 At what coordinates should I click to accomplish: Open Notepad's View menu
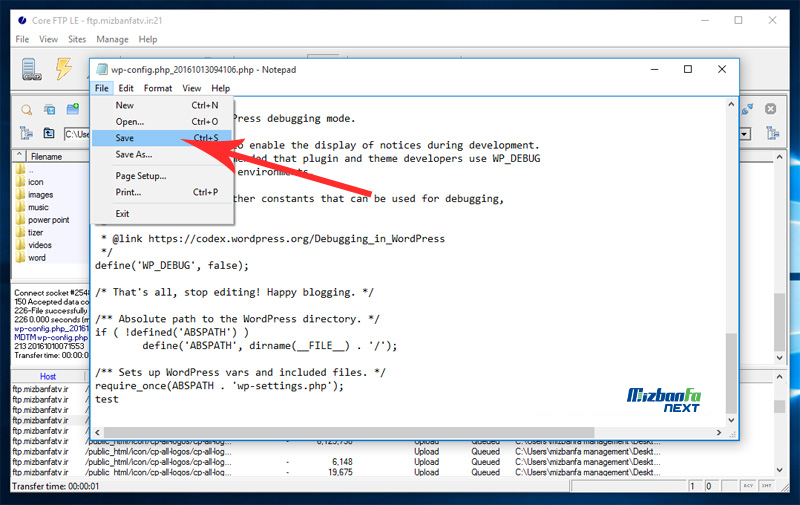tap(192, 88)
